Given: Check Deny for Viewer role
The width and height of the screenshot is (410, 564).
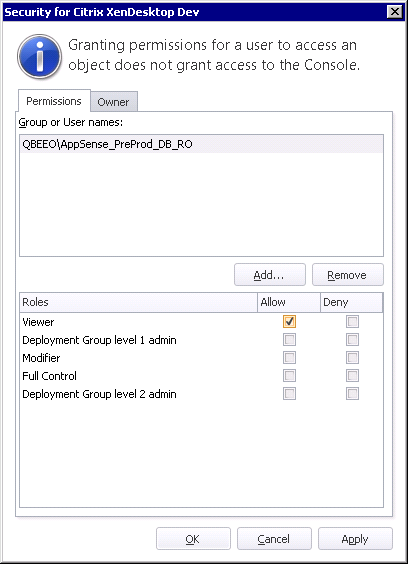Looking at the screenshot, I should pos(352,322).
